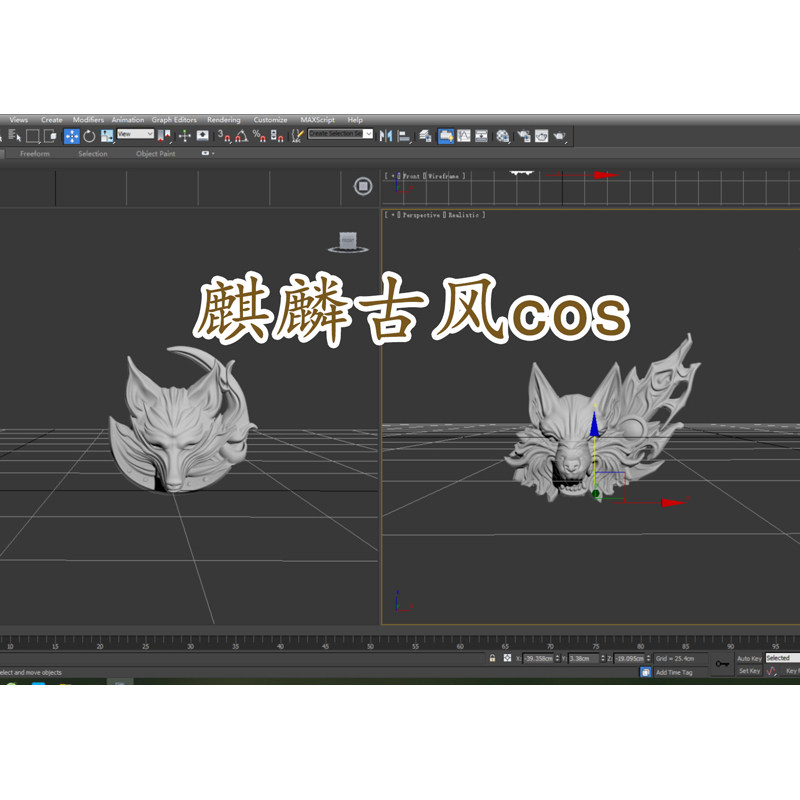Screen dimensions: 800x800
Task: Click the Select and Manipulate icon
Action: tap(185, 136)
